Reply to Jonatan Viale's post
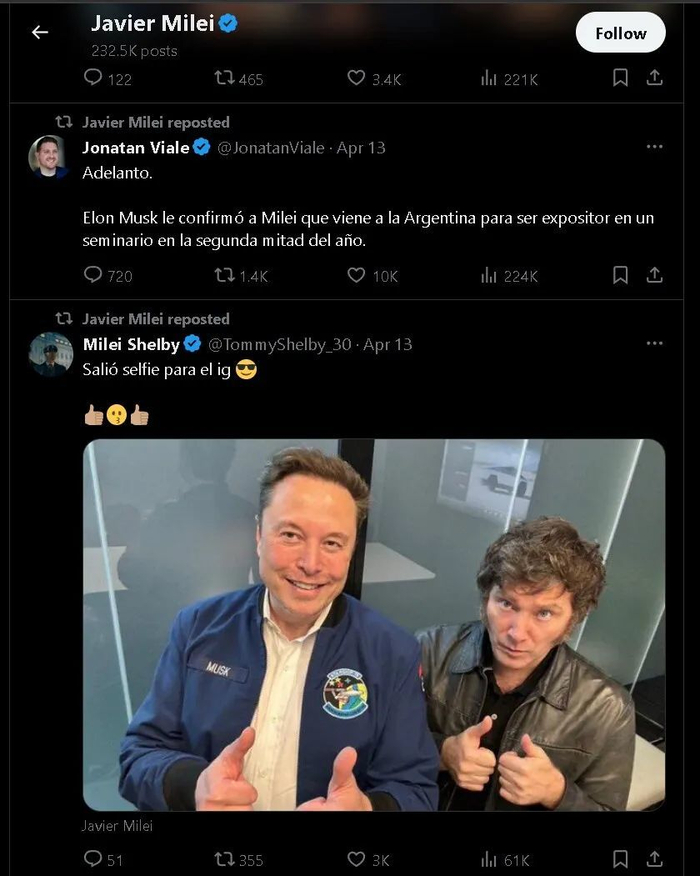The height and width of the screenshot is (876, 700). [93, 275]
